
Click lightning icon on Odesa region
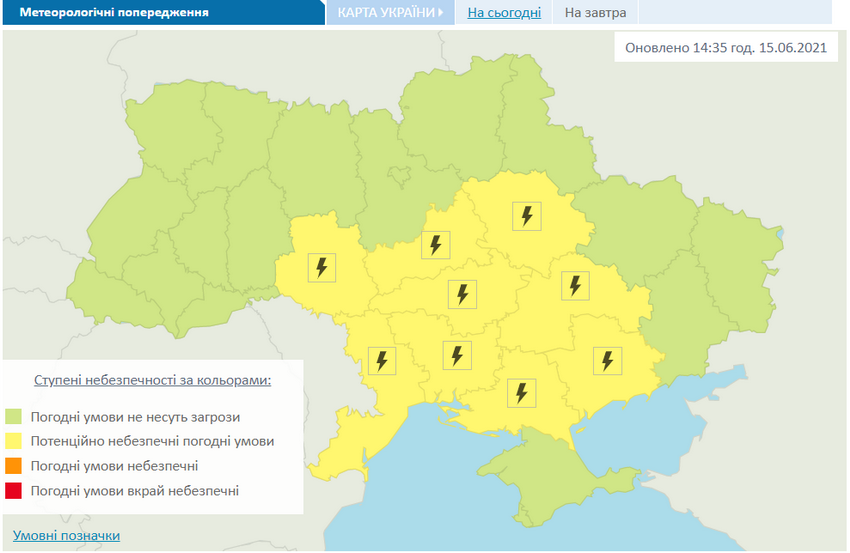380,360
